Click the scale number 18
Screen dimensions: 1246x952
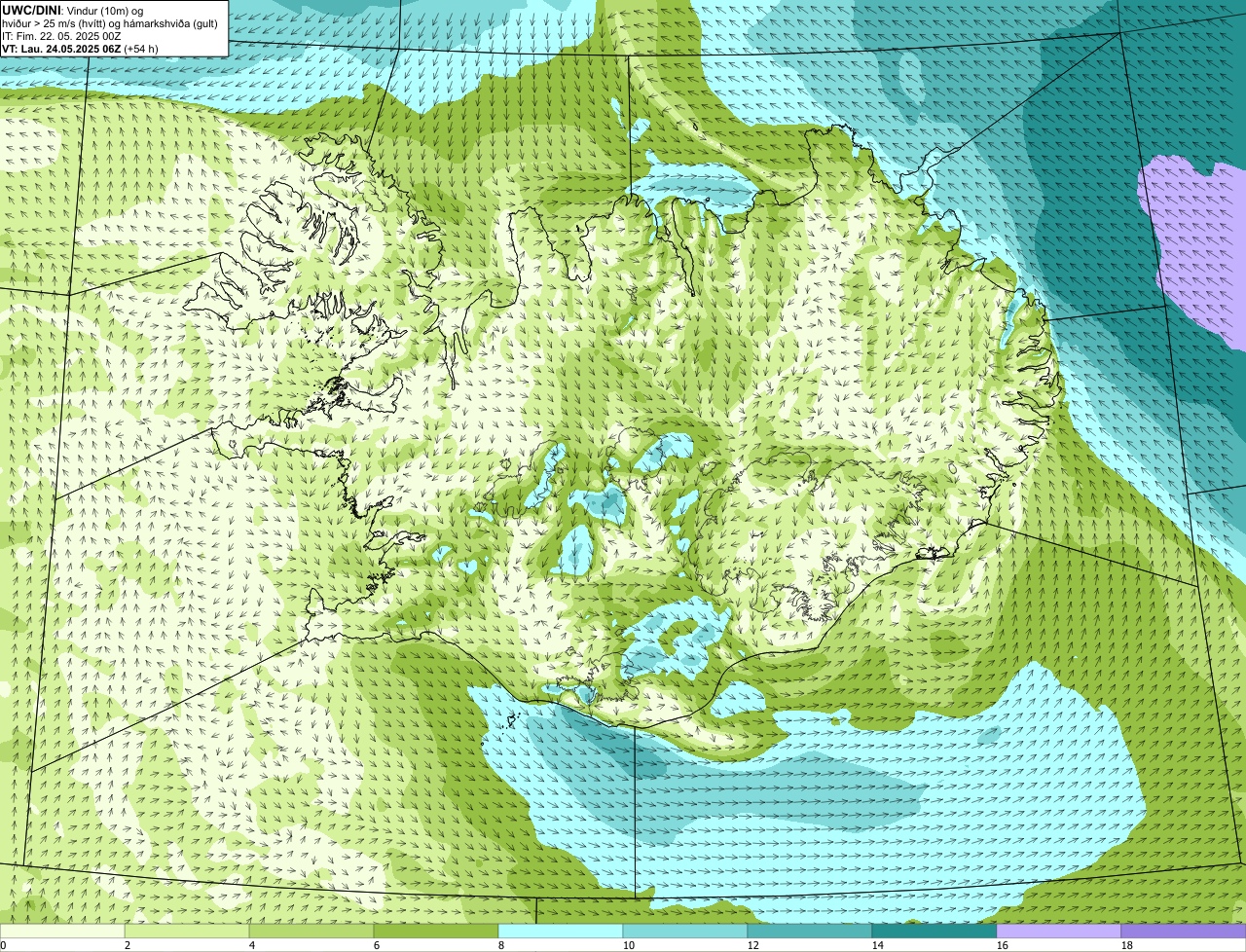point(1127,945)
